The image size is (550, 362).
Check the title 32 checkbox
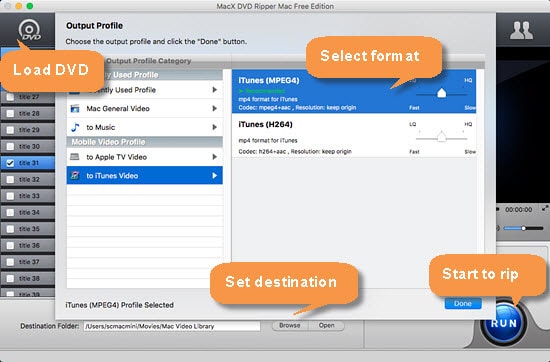click(10, 179)
